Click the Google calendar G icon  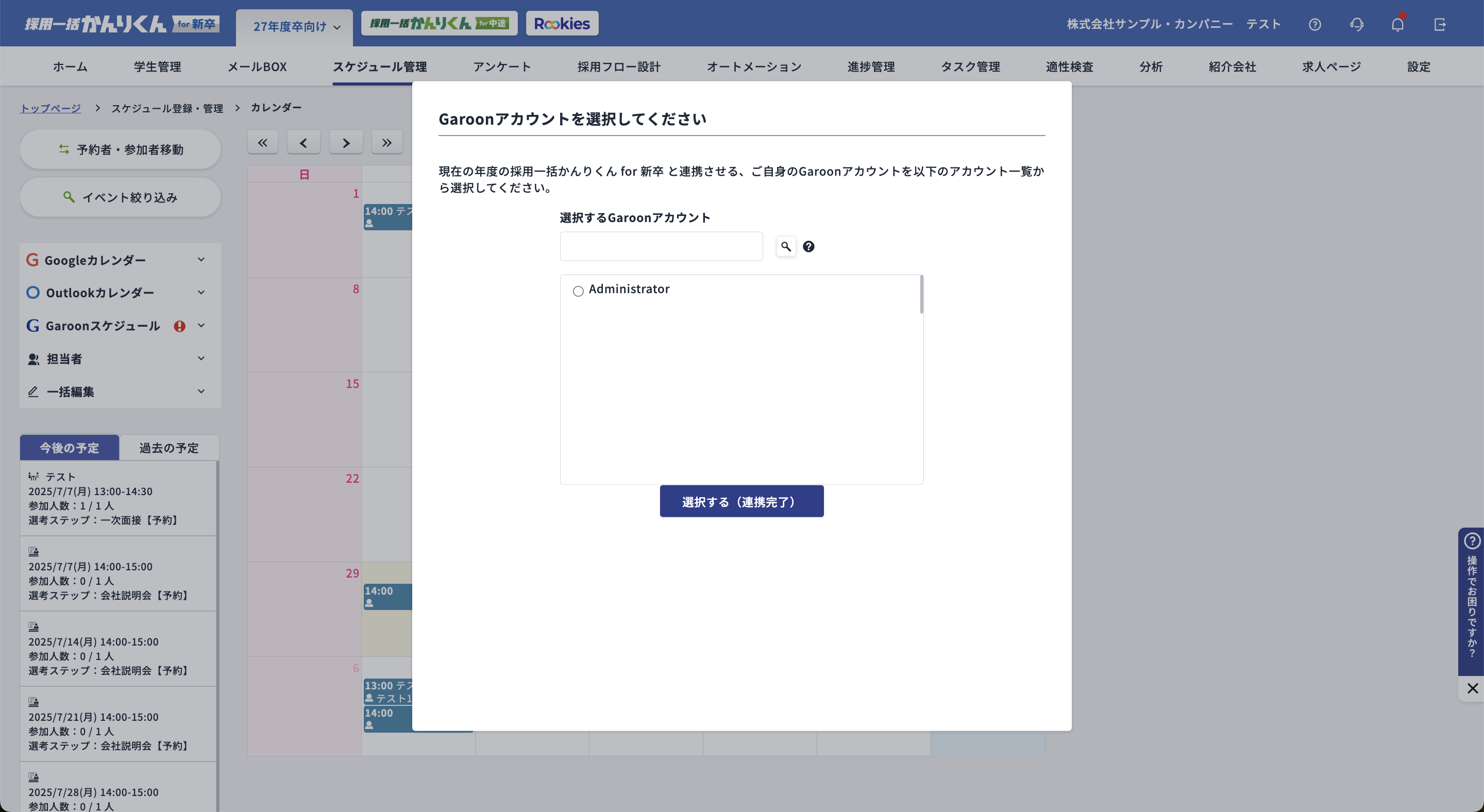(x=33, y=260)
